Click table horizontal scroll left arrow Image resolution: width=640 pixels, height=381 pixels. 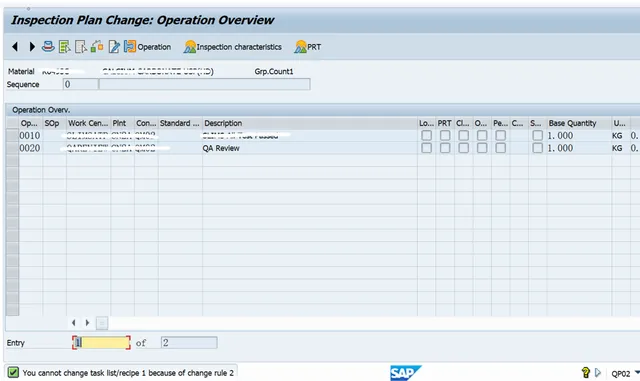pyautogui.click(x=73, y=323)
